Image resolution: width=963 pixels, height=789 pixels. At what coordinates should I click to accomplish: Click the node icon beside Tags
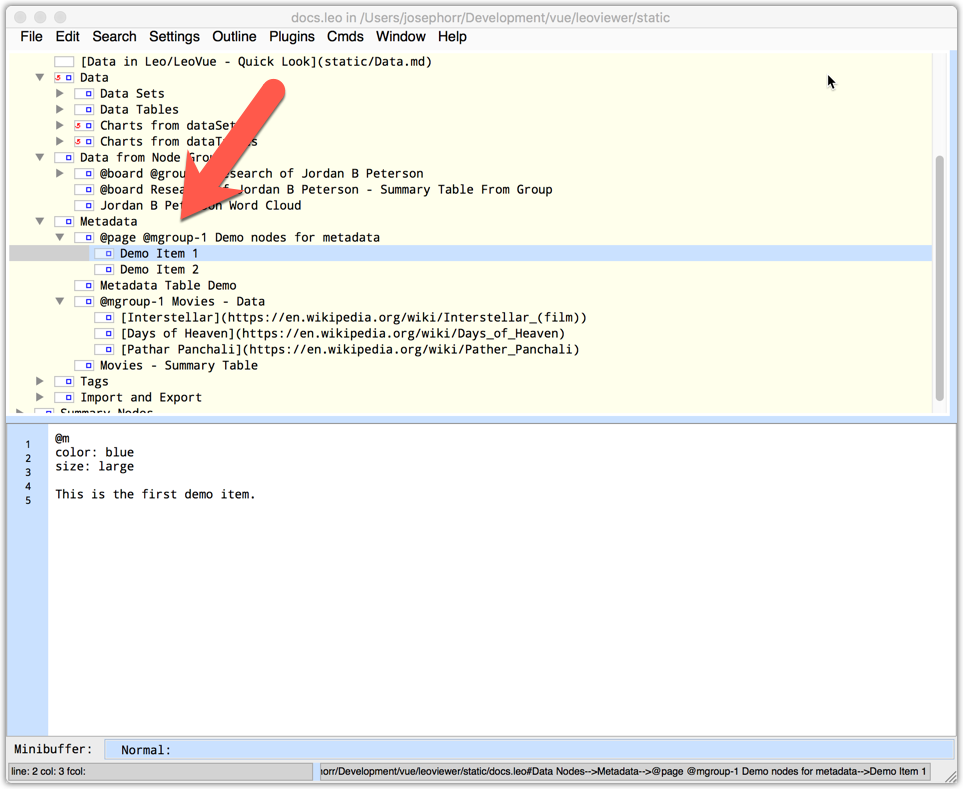[x=64, y=381]
